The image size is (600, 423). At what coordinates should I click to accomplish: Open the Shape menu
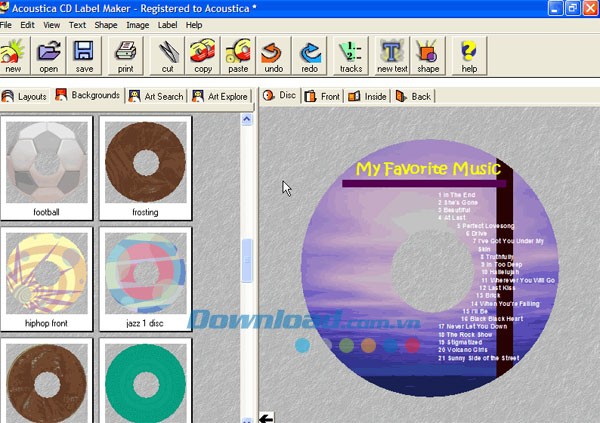(x=106, y=25)
